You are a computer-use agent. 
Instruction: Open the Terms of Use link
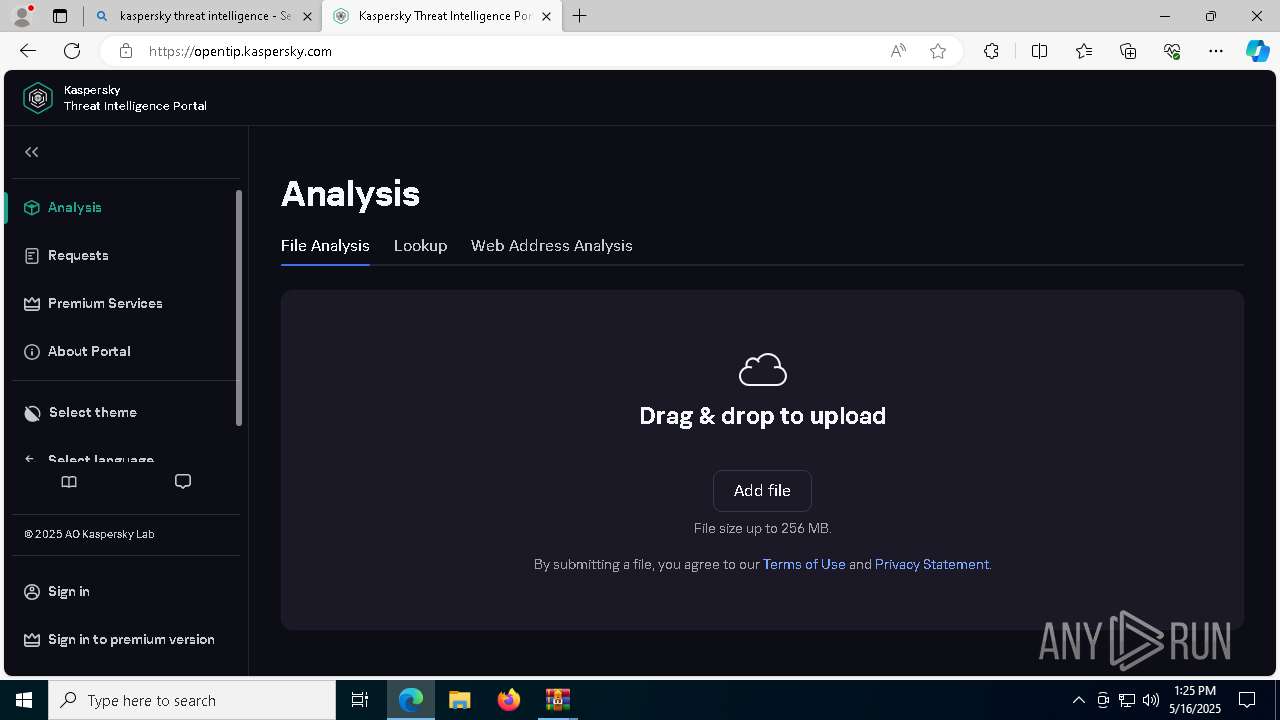click(x=804, y=564)
